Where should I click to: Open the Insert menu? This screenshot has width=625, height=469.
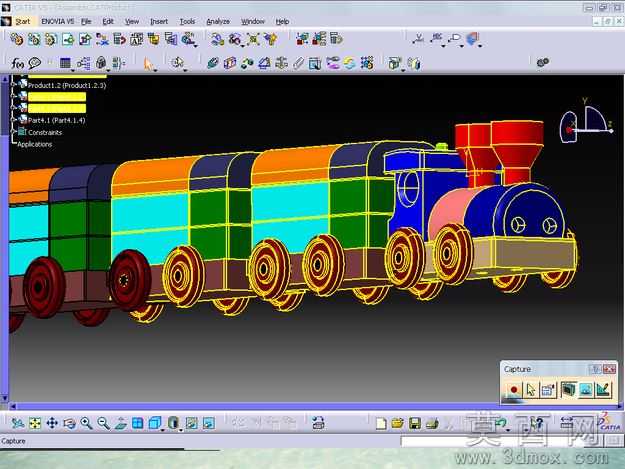coord(159,22)
